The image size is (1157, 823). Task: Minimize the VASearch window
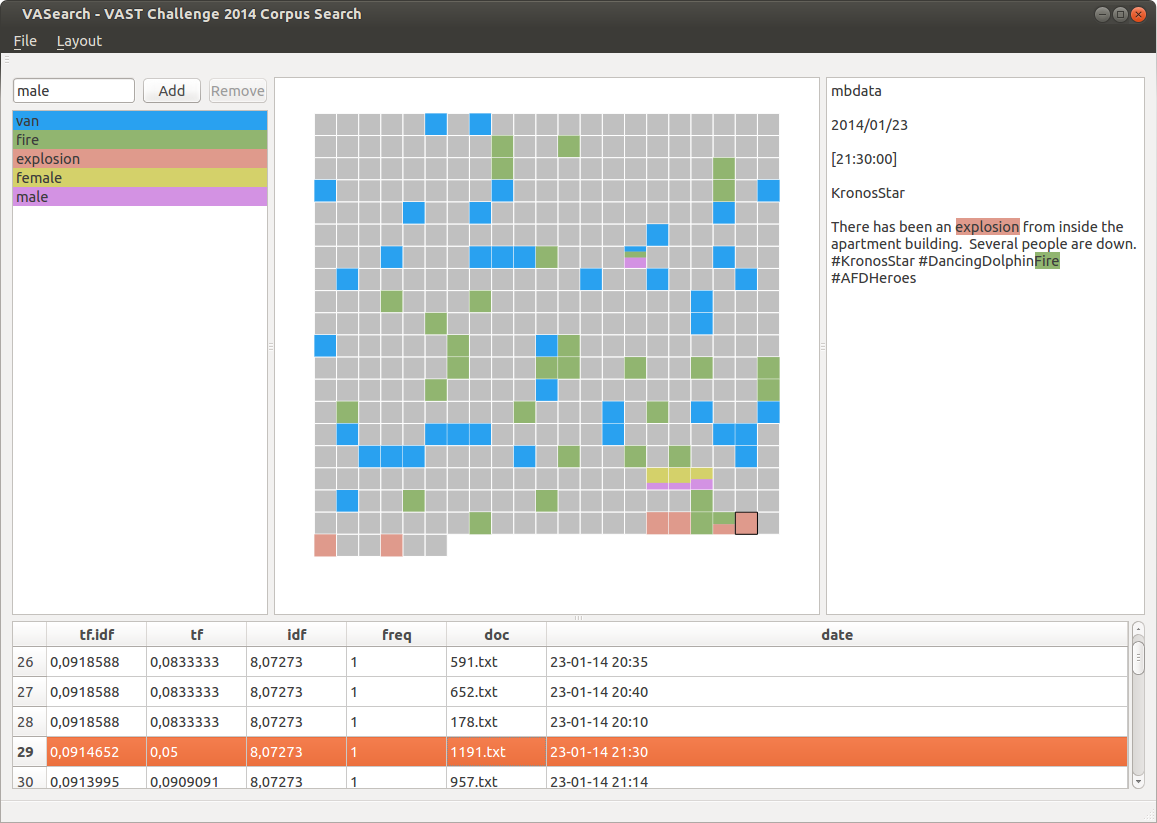click(1102, 14)
